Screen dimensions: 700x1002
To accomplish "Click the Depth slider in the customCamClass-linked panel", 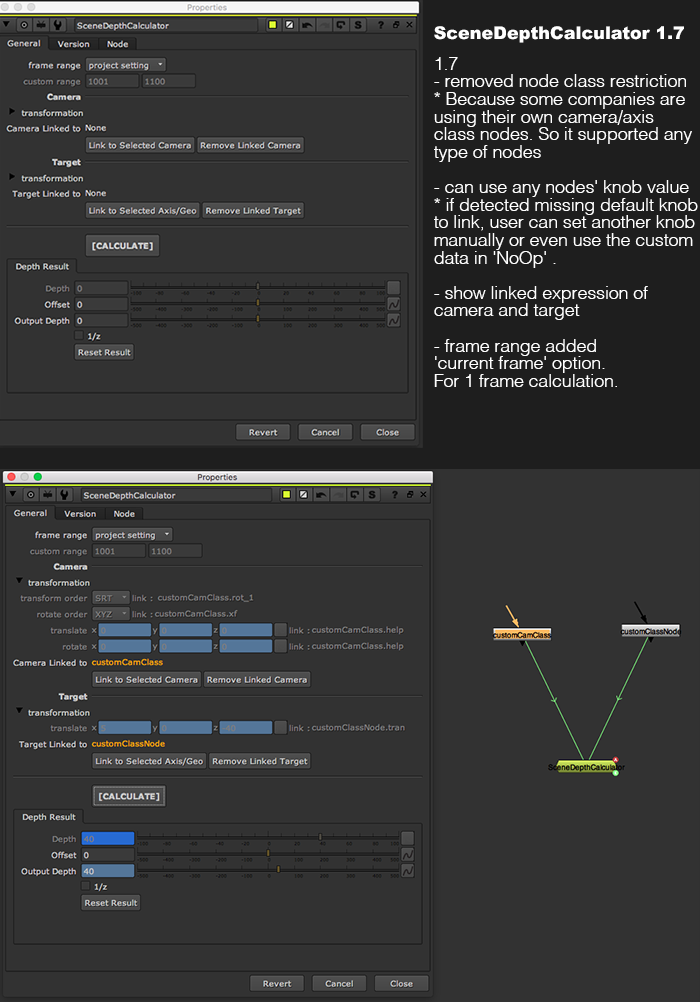I will pyautogui.click(x=268, y=838).
